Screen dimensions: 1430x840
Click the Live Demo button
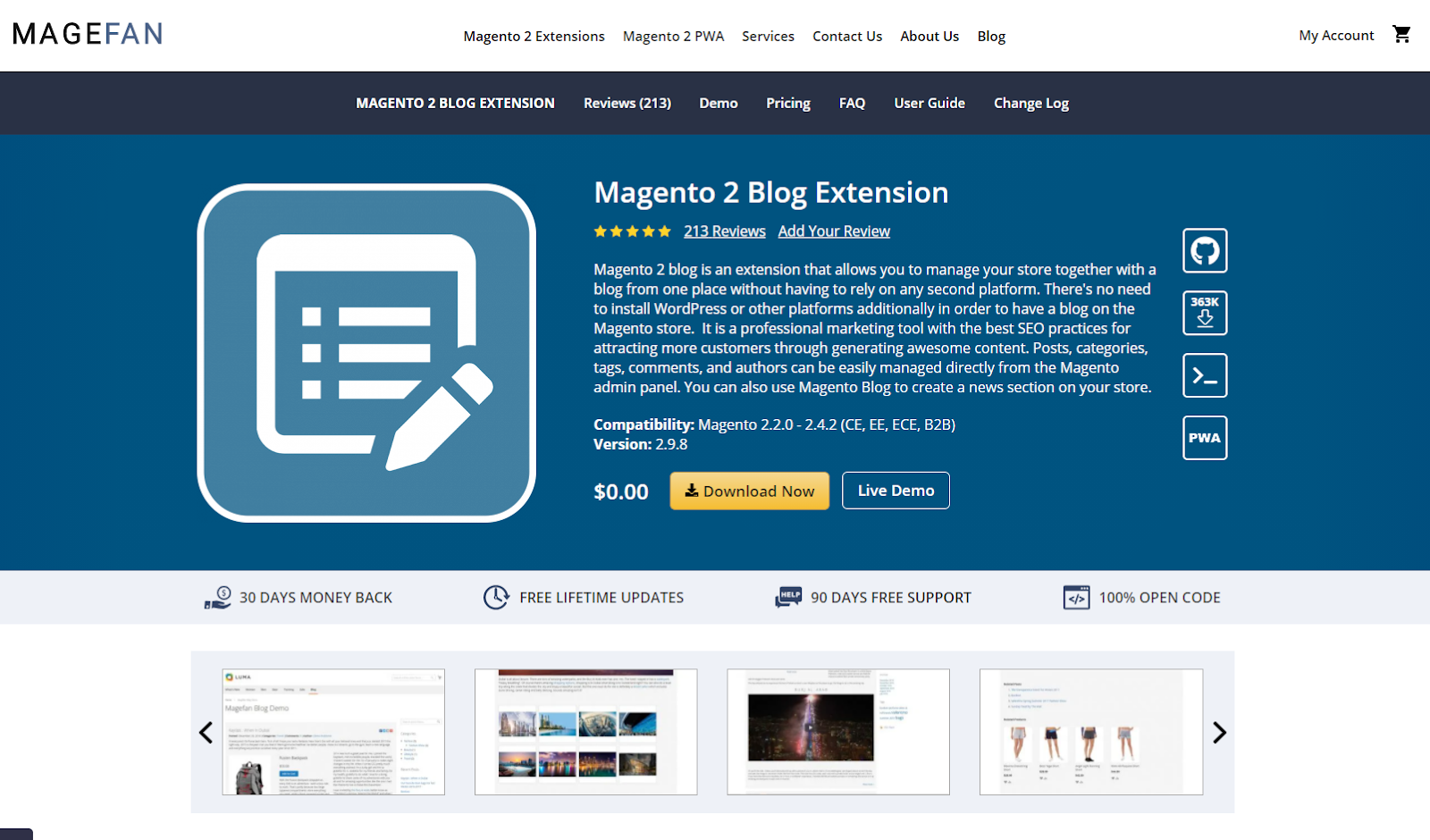pos(896,491)
